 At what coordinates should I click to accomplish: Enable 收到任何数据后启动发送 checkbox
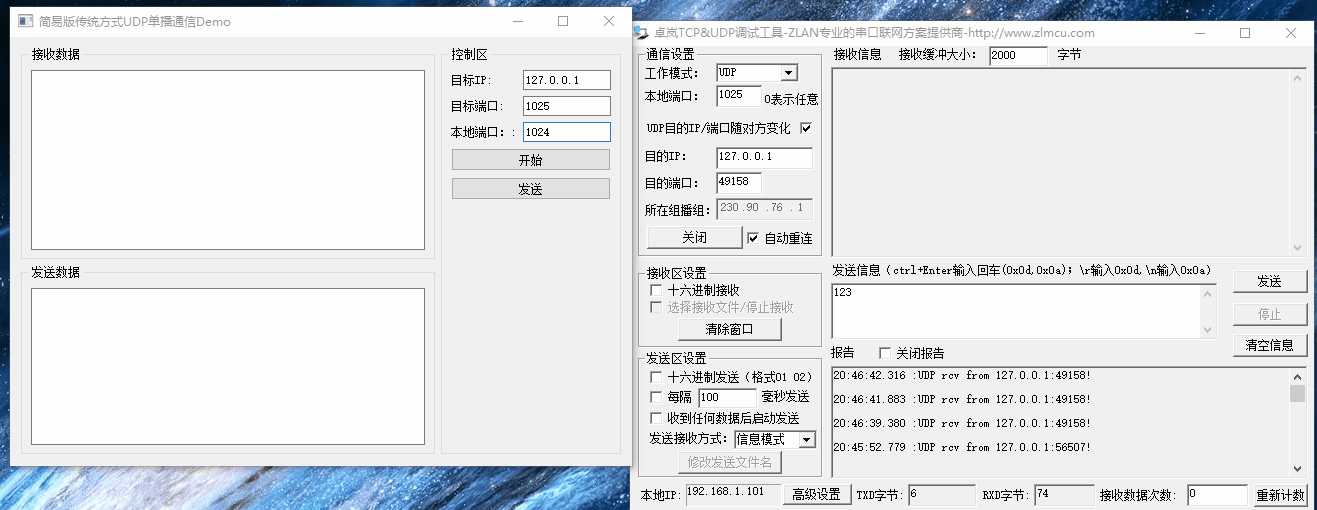pyautogui.click(x=656, y=418)
